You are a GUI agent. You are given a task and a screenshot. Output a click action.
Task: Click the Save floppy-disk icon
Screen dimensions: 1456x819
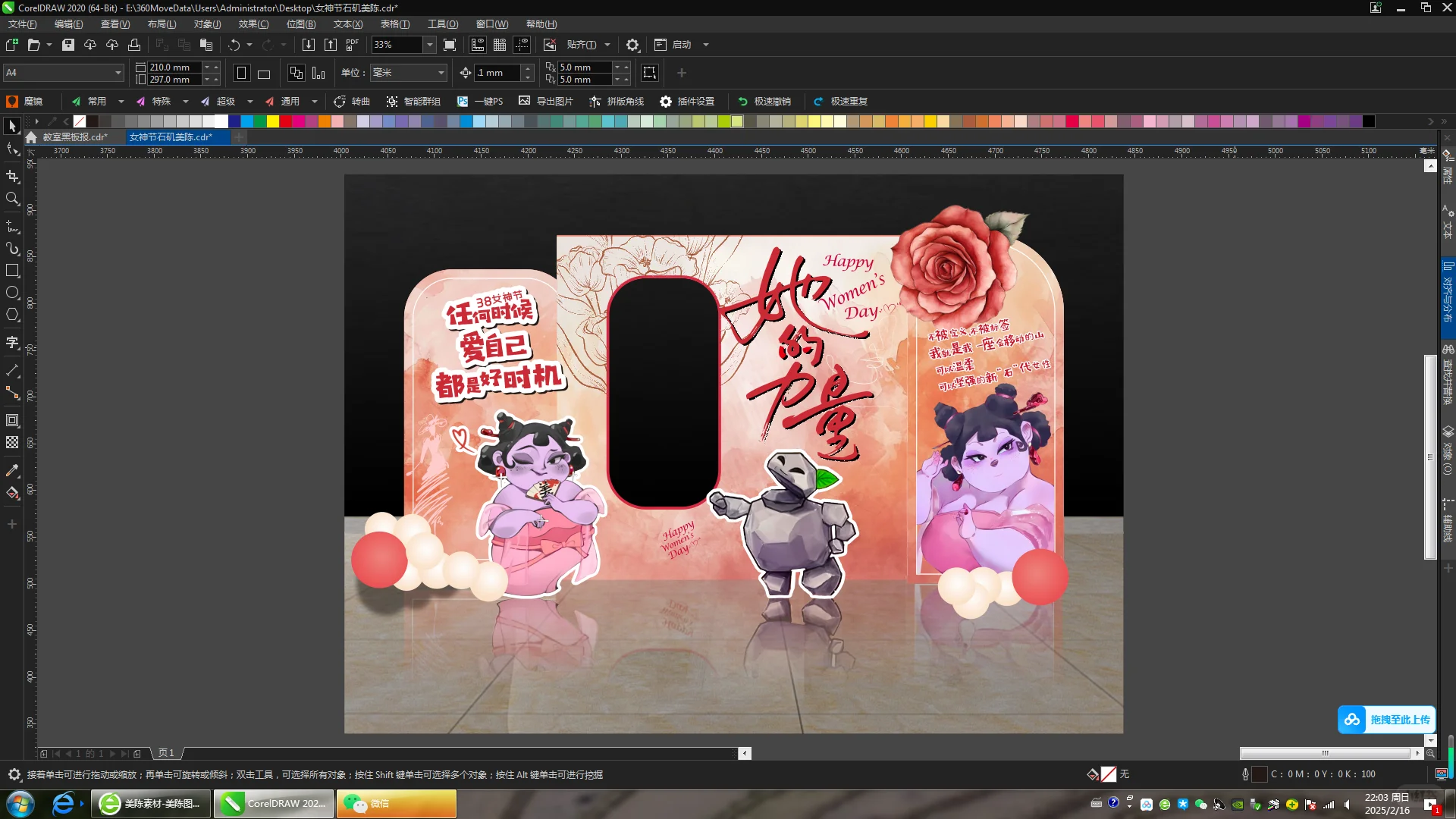point(67,45)
